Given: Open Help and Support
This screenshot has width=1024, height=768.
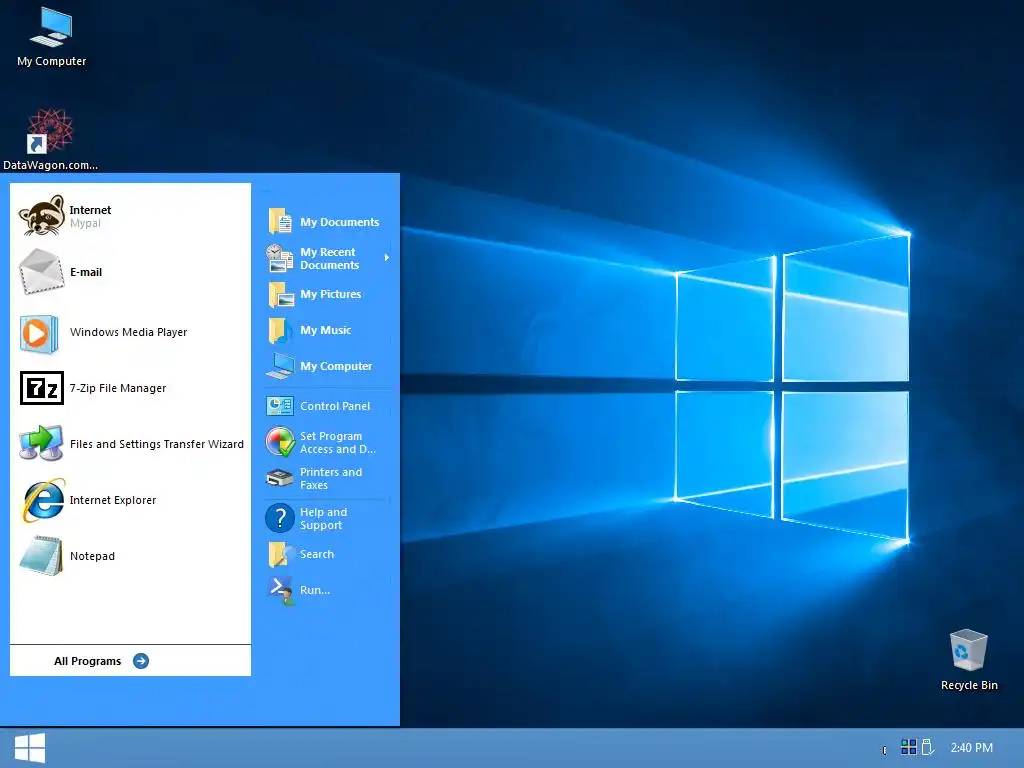Looking at the screenshot, I should 328,519.
